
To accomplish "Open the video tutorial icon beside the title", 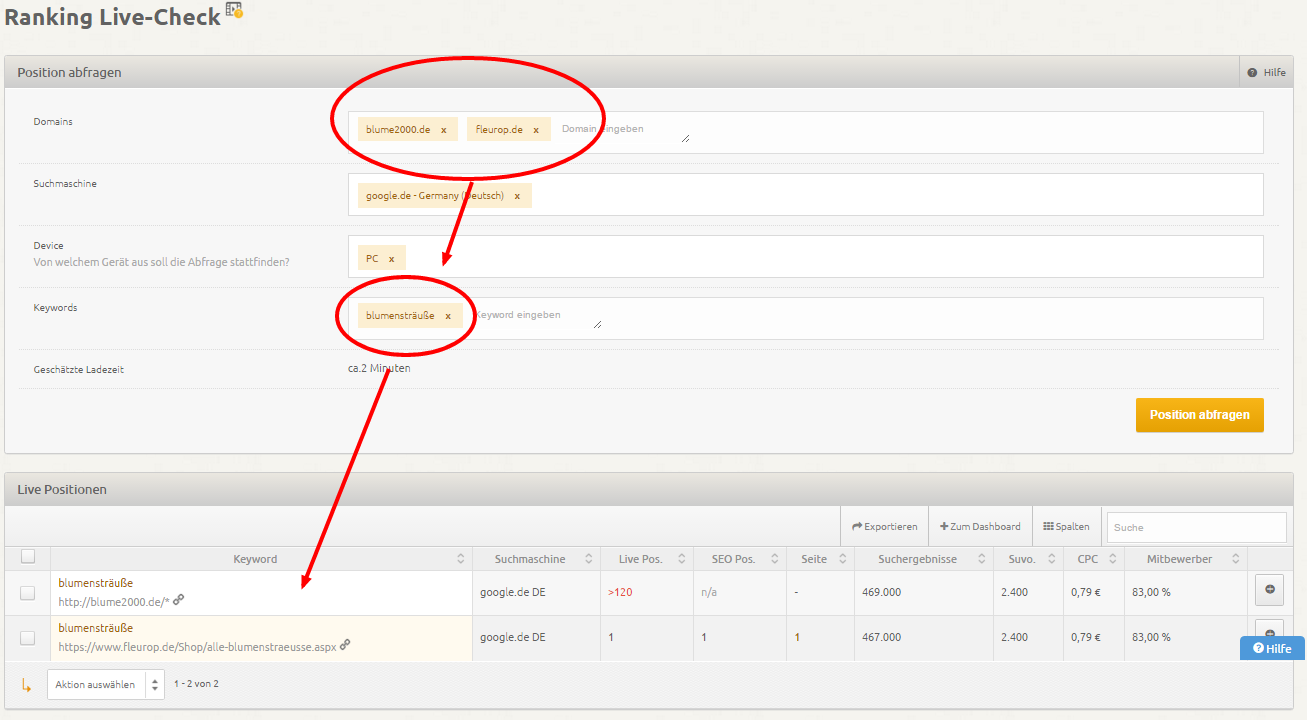I will [x=234, y=11].
